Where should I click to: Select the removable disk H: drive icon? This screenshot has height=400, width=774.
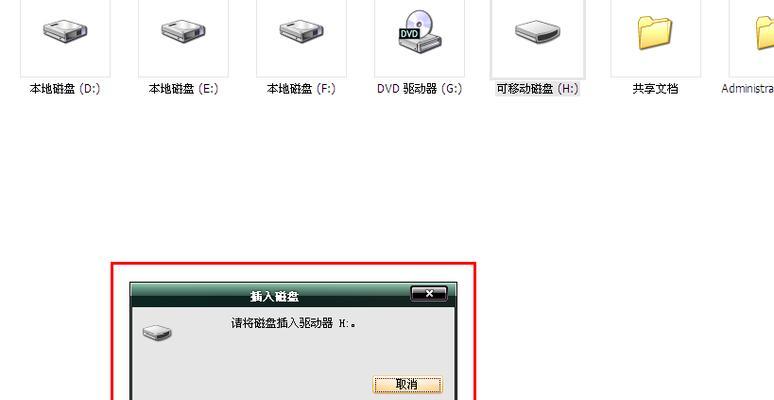click(x=538, y=32)
